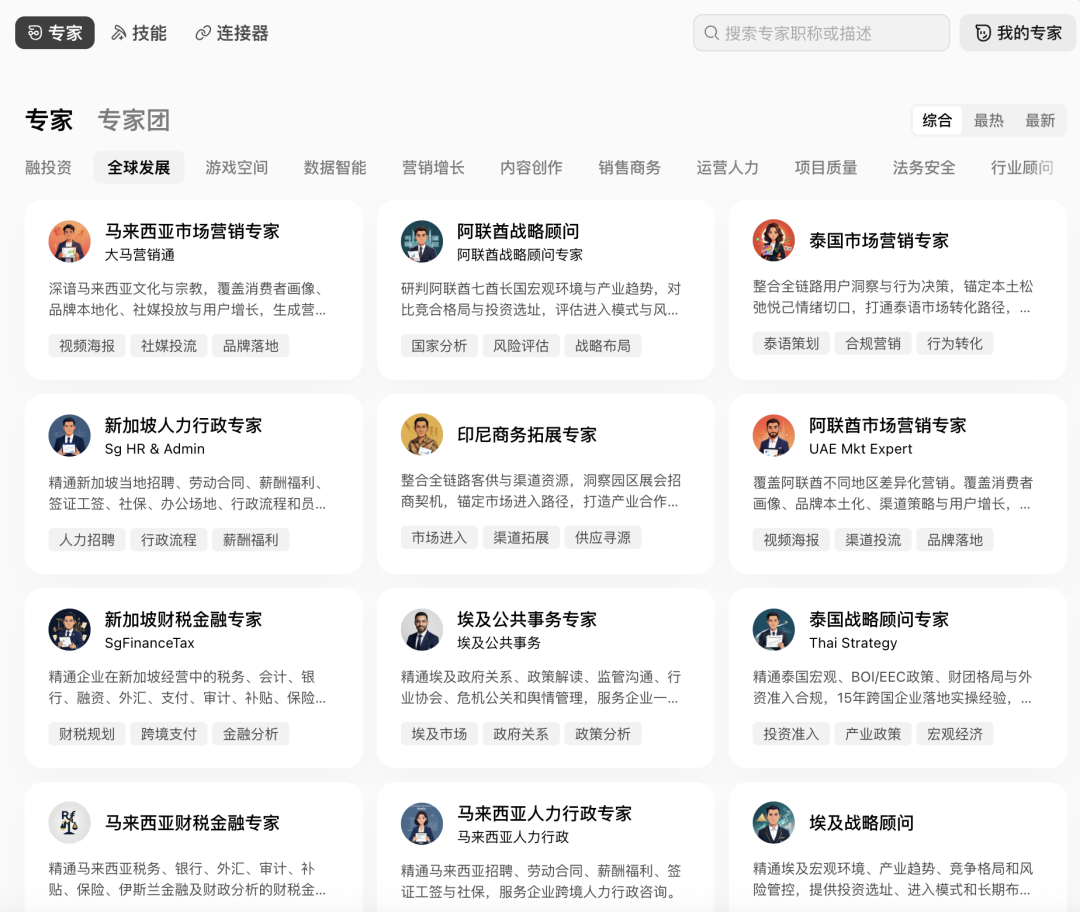The height and width of the screenshot is (912, 1080).
Task: Click the 泰国市场营销专家 avatar
Action: pos(774,240)
